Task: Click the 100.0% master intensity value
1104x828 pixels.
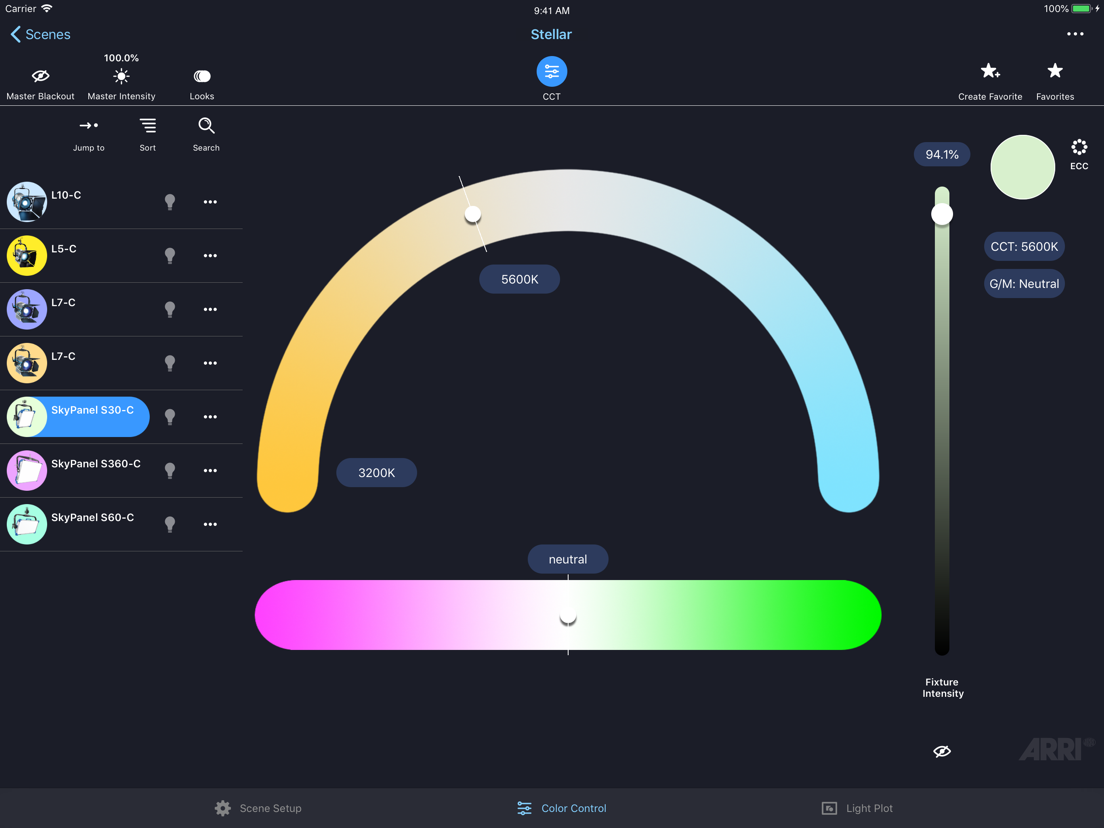Action: point(121,58)
